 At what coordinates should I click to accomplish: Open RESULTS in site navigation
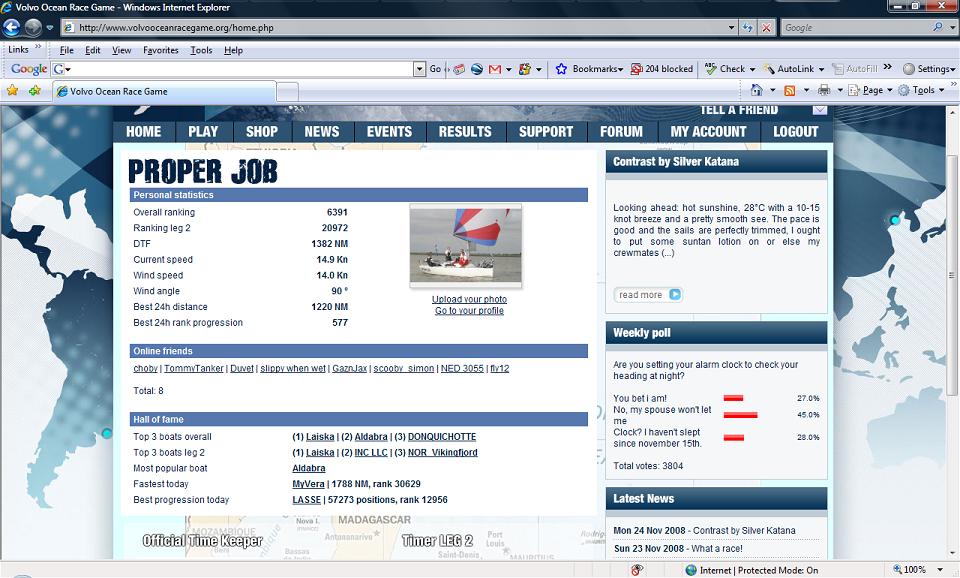point(465,132)
